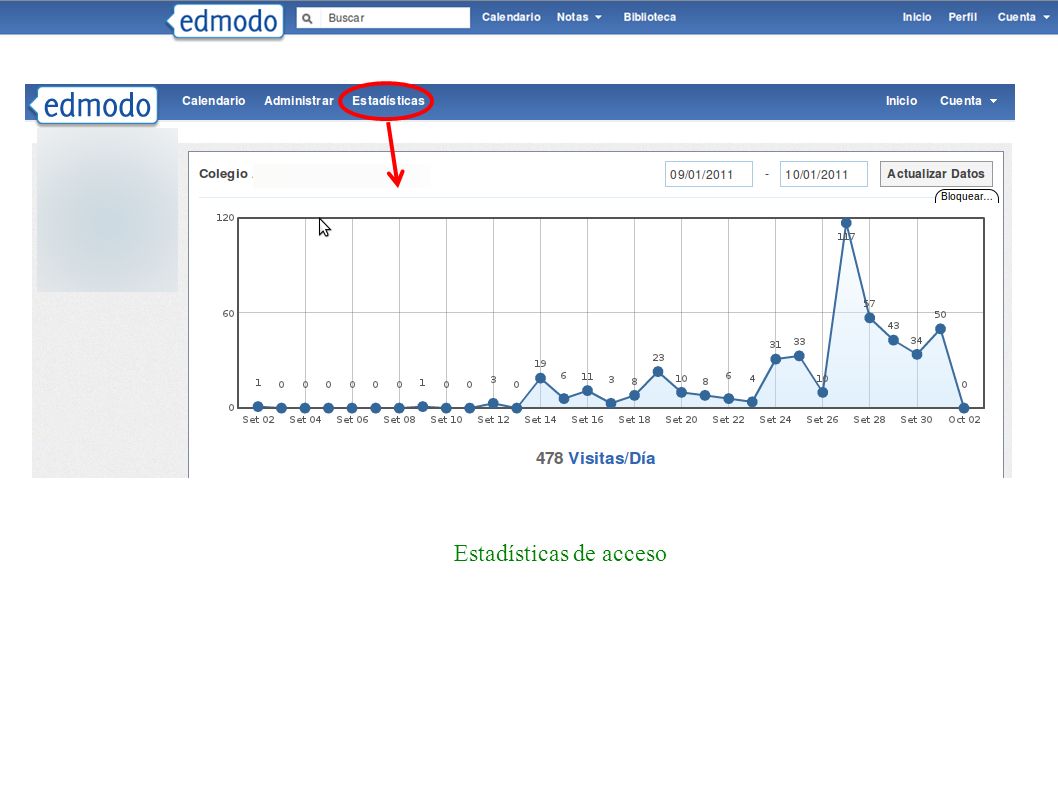This screenshot has height=793, width=1058.
Task: Click the data point labeled 11
Action: coord(587,391)
